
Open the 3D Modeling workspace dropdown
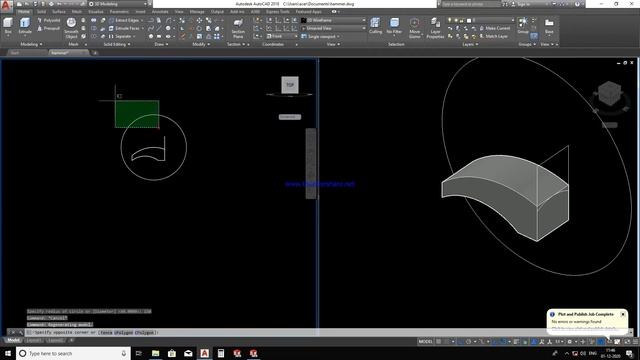[x=118, y=4]
